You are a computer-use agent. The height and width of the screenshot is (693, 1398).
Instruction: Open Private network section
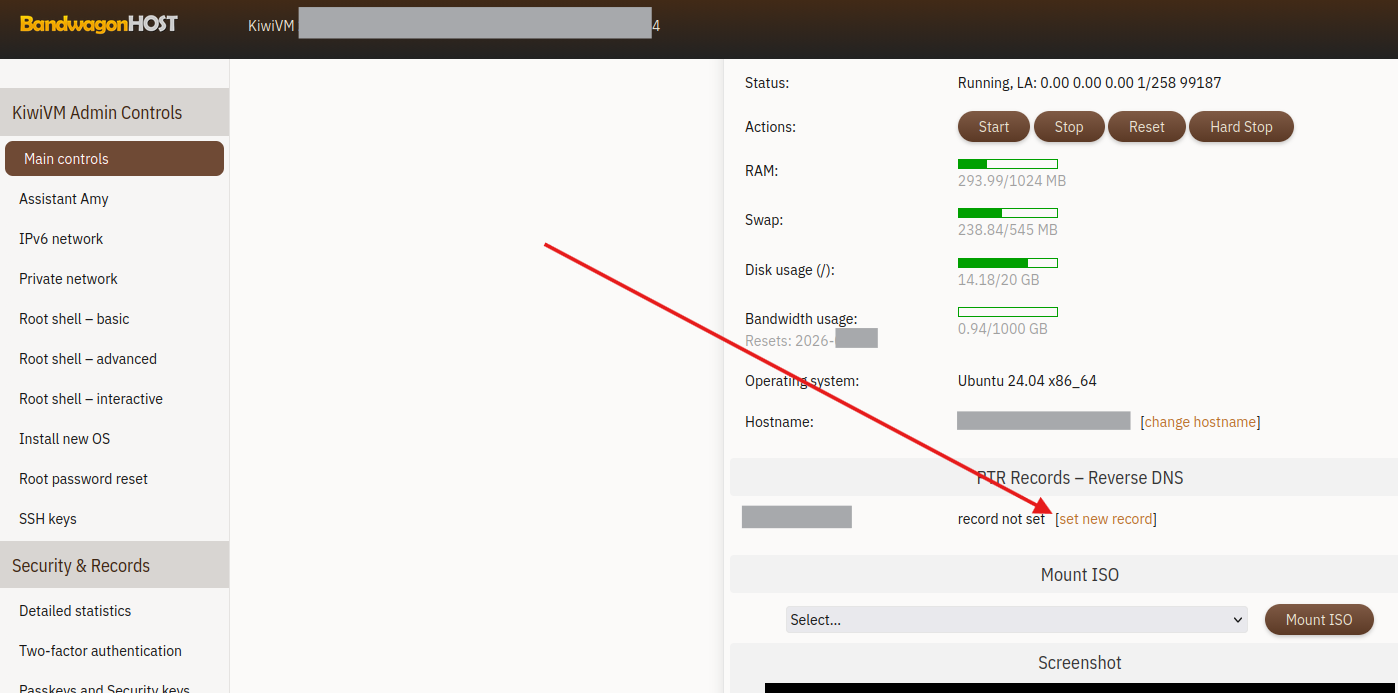(68, 279)
